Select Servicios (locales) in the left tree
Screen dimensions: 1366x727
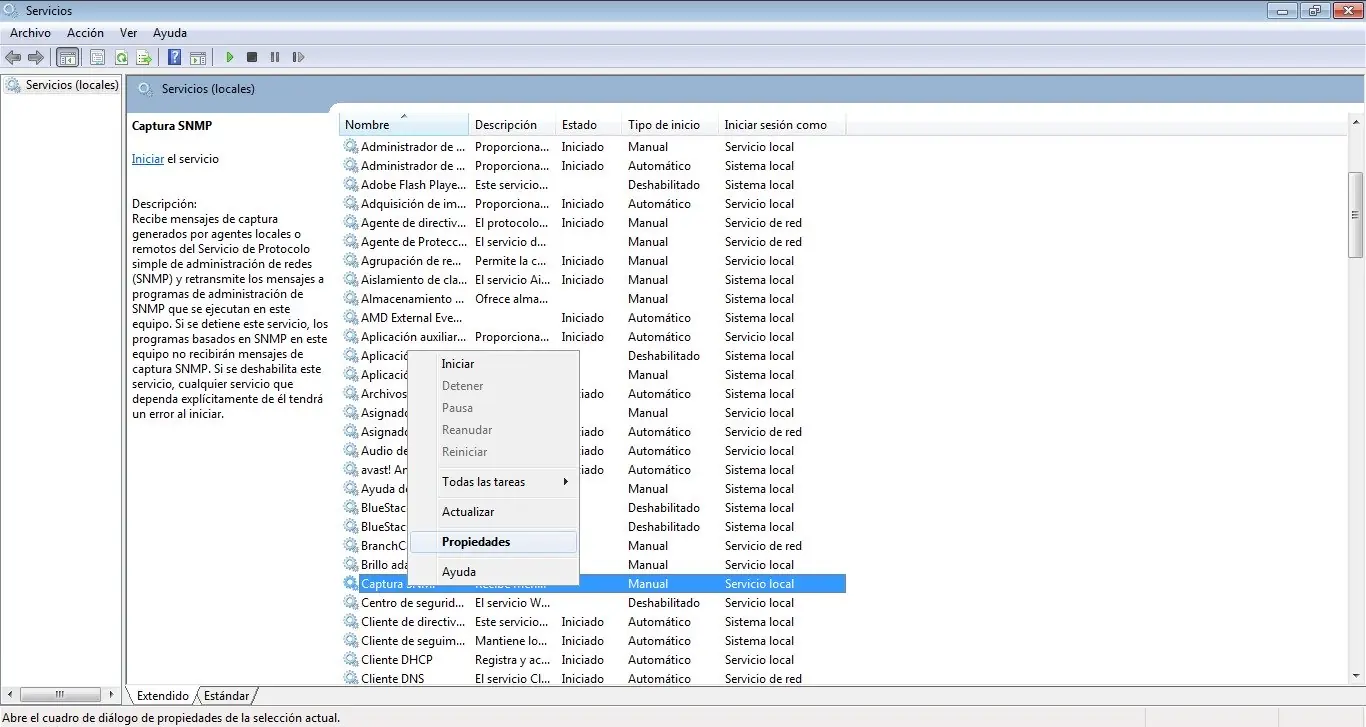[x=72, y=85]
